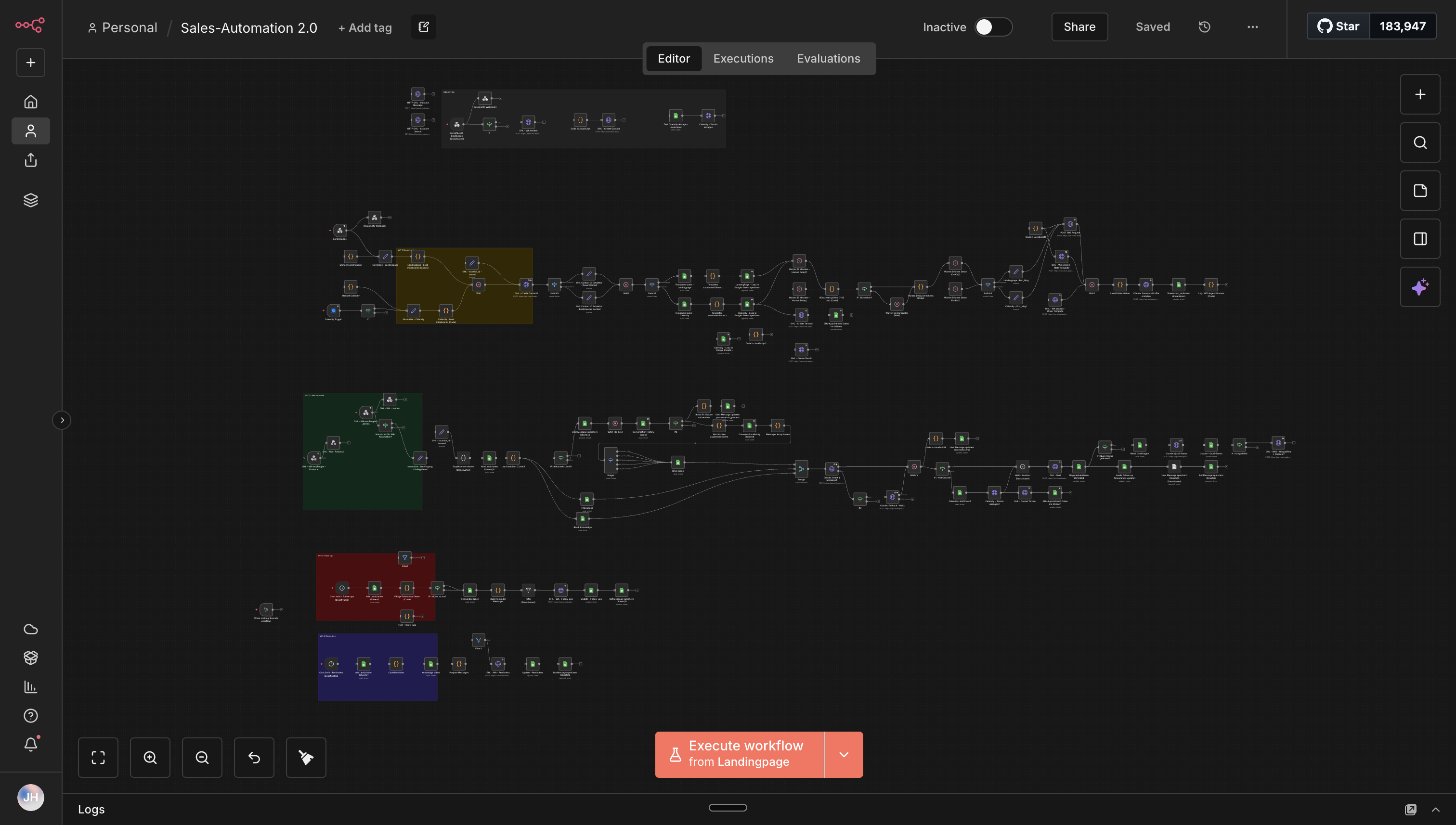Fit the workflow to the view

98,757
